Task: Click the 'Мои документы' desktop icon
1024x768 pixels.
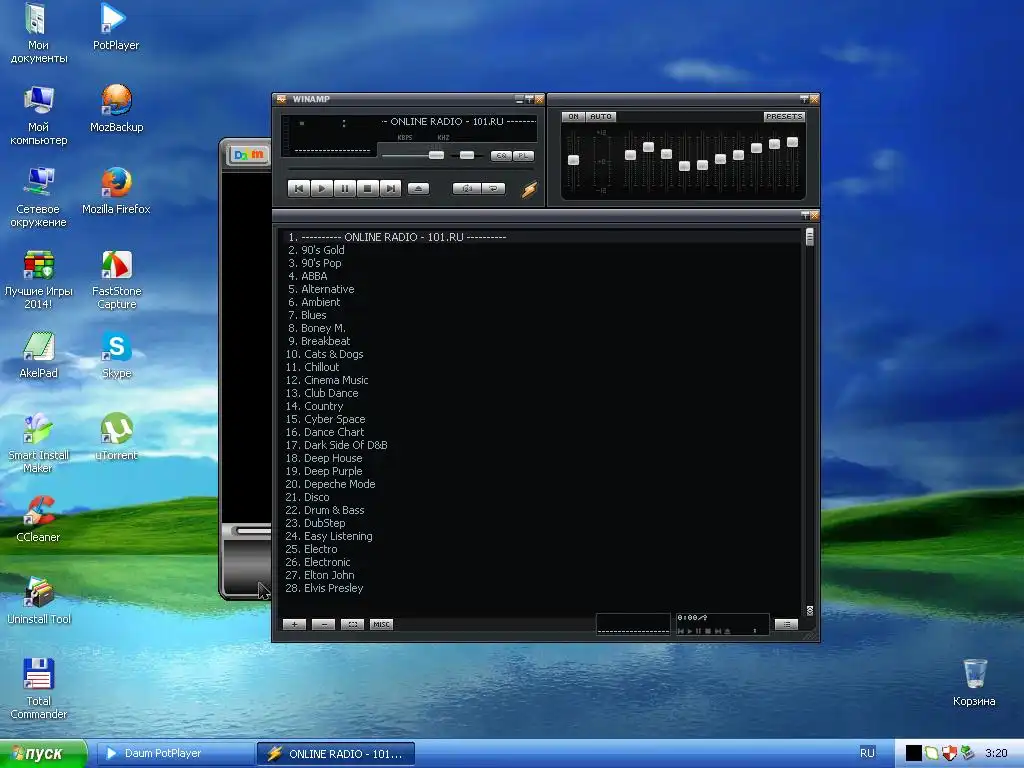Action: click(39, 33)
